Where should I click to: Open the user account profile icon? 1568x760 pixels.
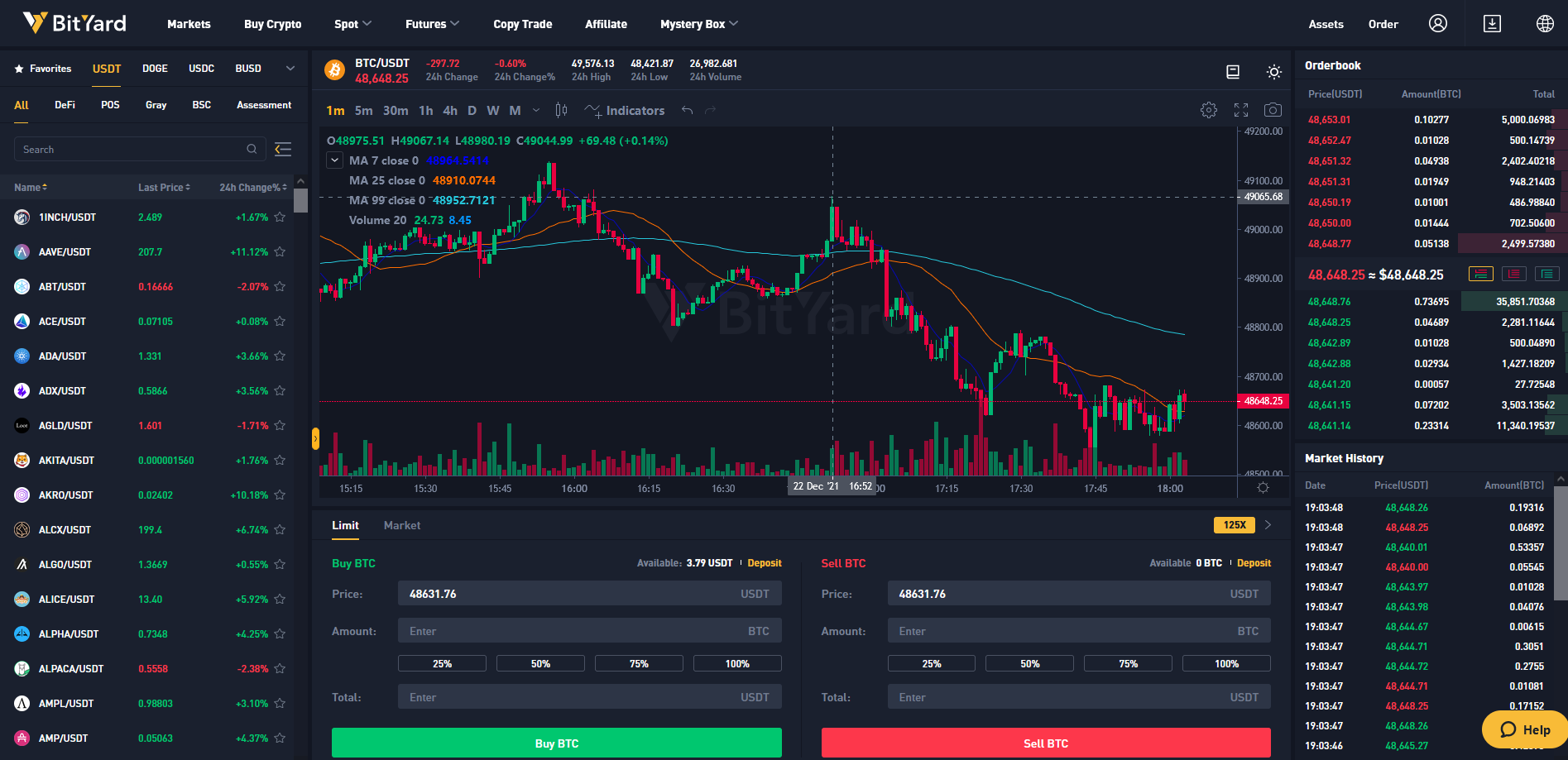pyautogui.click(x=1438, y=23)
